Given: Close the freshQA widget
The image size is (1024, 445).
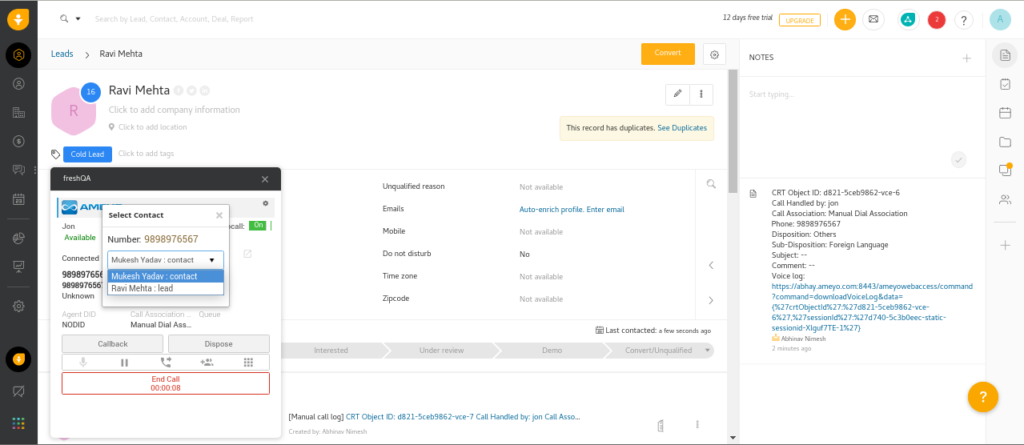Looking at the screenshot, I should [264, 179].
